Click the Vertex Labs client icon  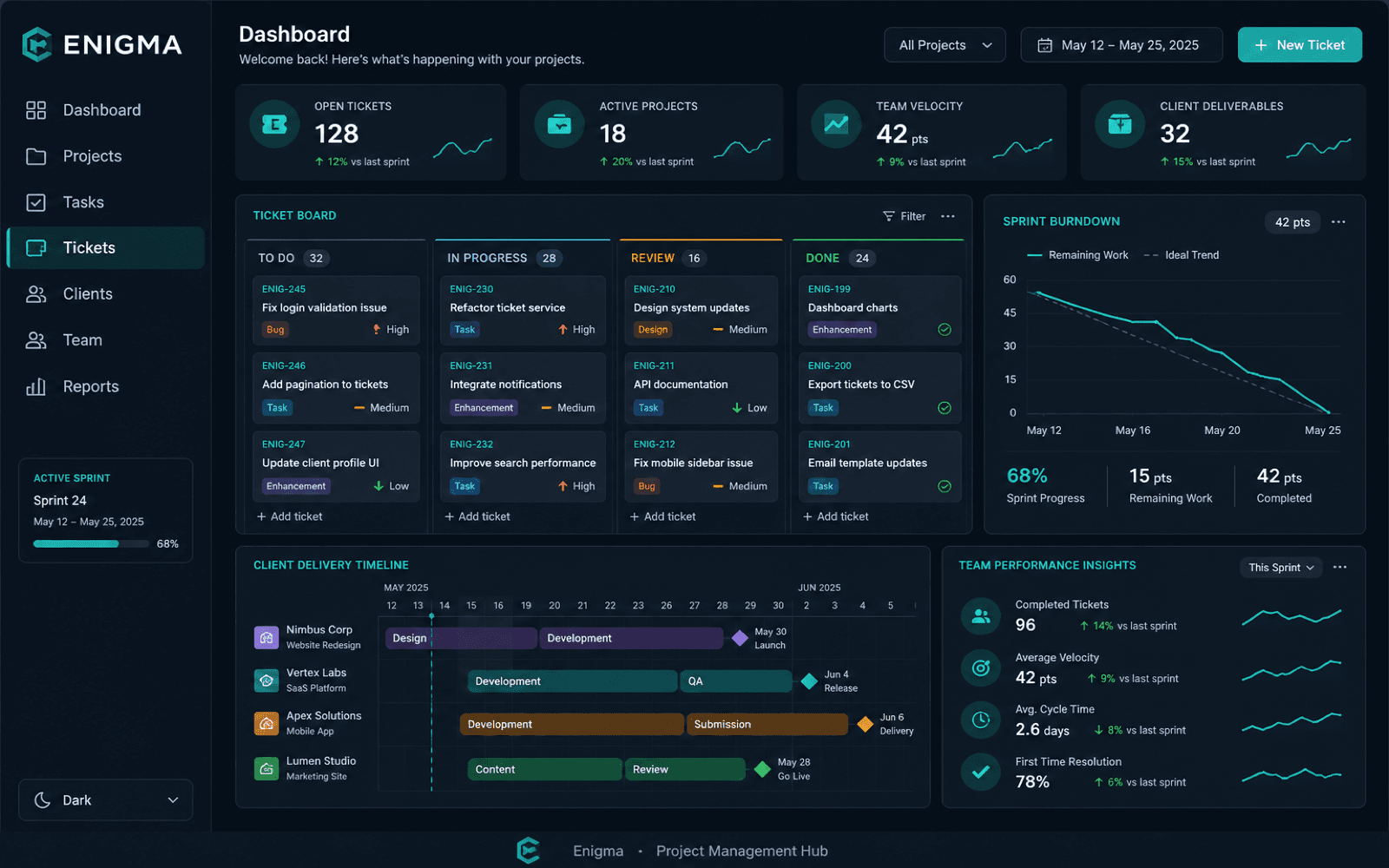click(266, 681)
